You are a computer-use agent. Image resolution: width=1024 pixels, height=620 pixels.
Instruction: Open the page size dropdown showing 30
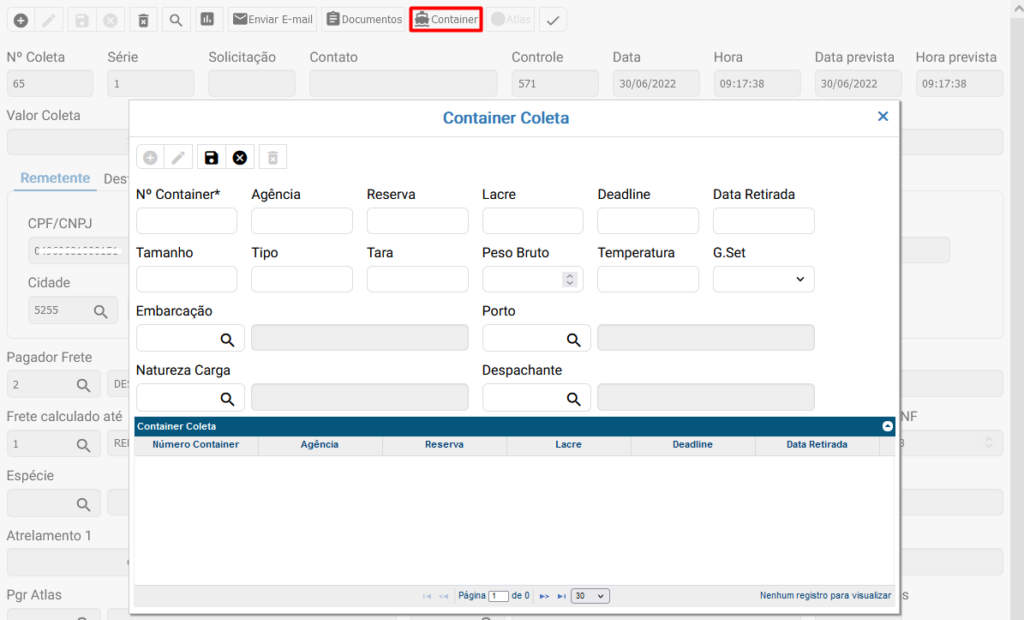[590, 595]
